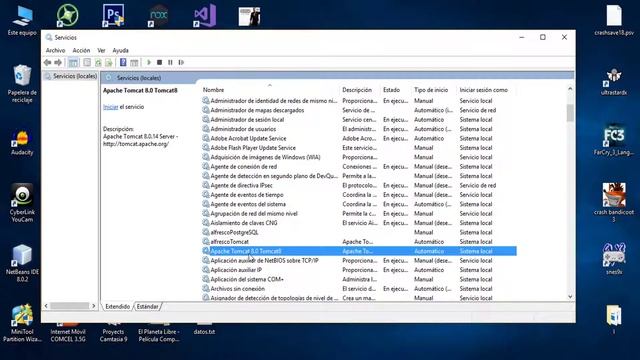640x360 pixels.
Task: Open the Ayuda menu
Action: coord(120,50)
